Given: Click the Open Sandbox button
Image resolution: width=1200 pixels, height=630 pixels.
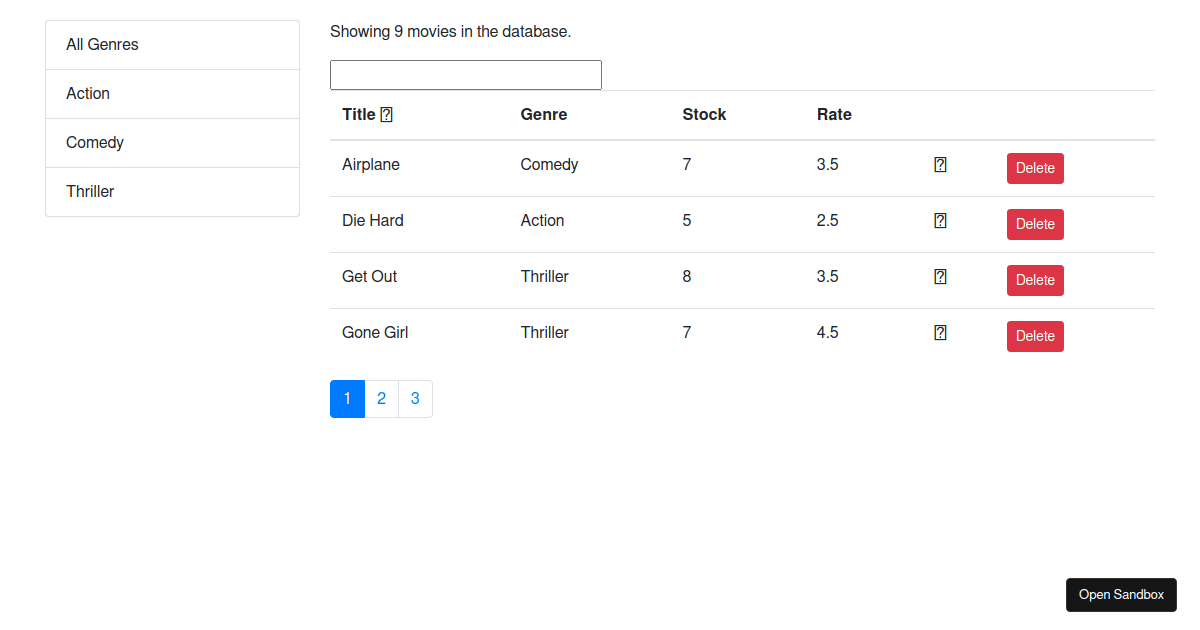Looking at the screenshot, I should tap(1121, 594).
